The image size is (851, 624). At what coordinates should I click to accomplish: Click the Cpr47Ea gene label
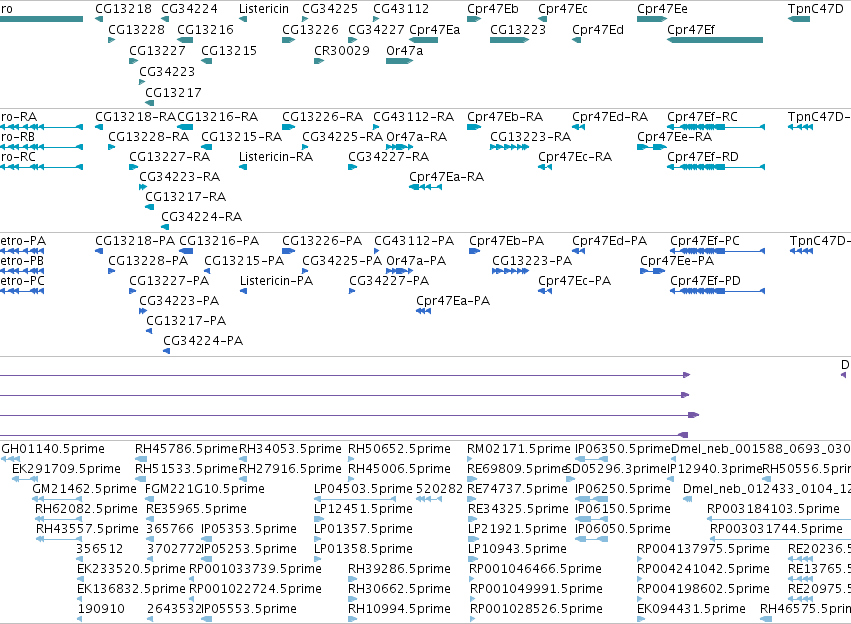tap(435, 29)
